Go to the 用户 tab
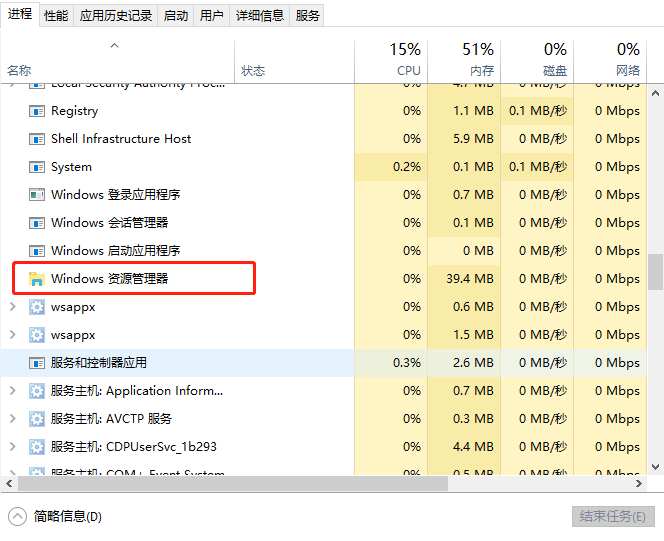This screenshot has height=541, width=664. 211,16
